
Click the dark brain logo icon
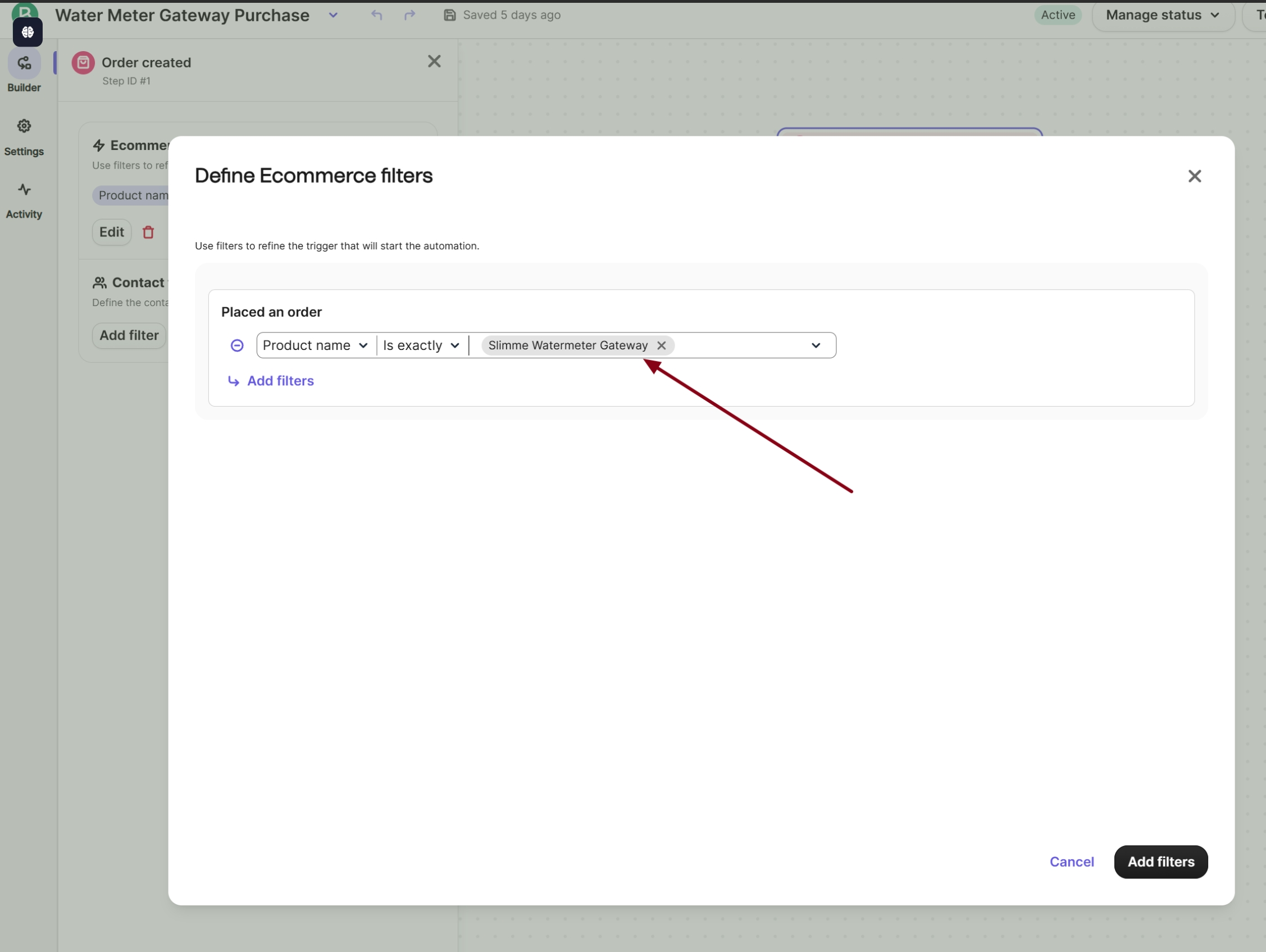[28, 32]
